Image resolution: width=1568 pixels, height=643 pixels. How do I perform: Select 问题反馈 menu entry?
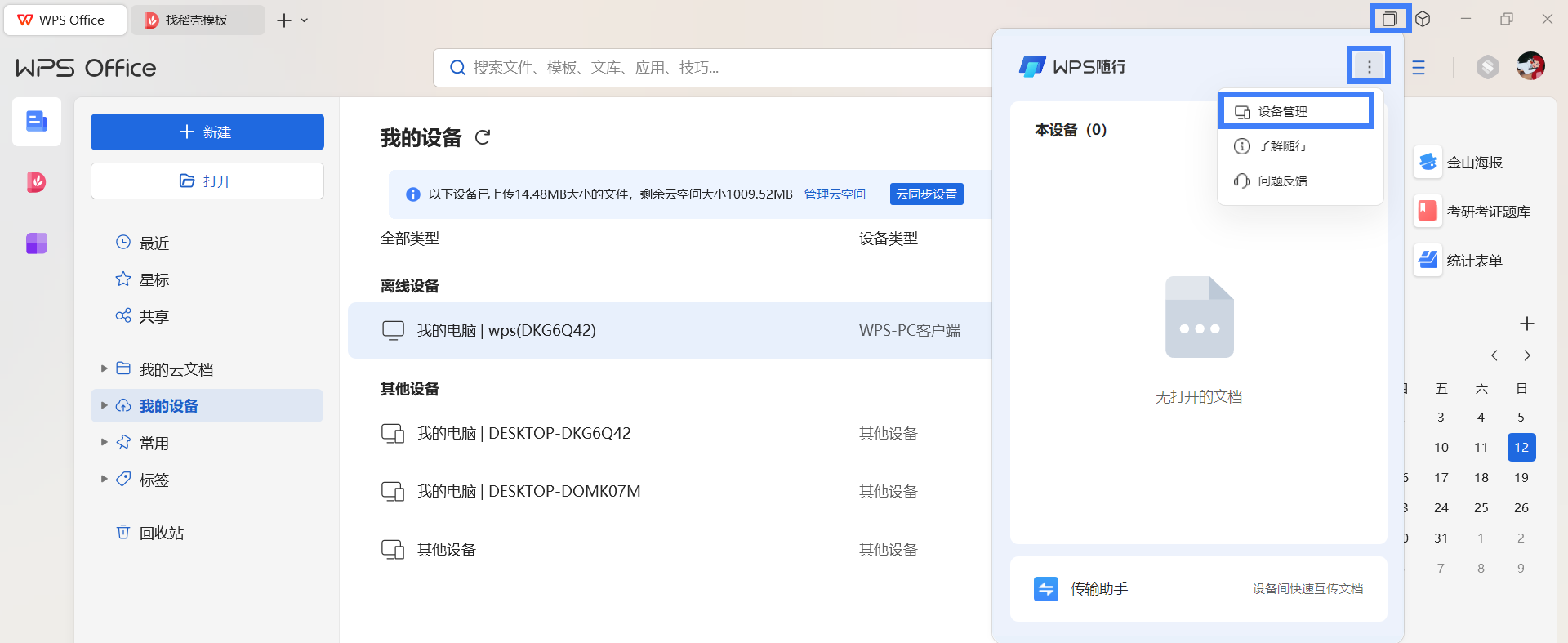coord(1300,181)
